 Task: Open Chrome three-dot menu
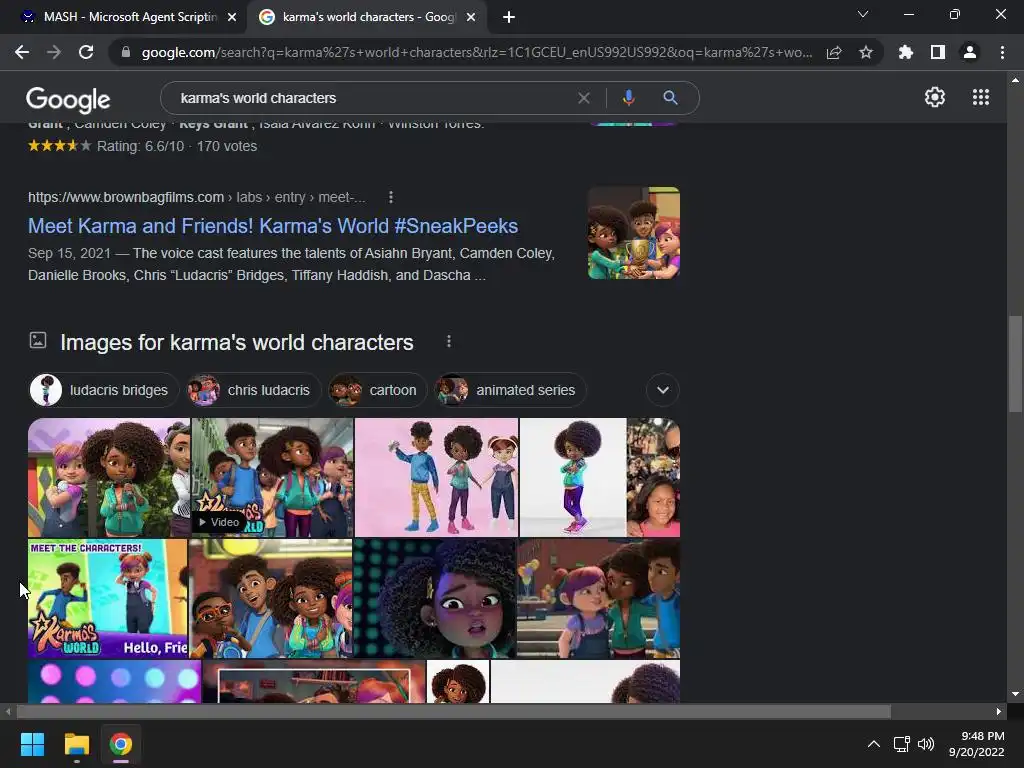(x=1002, y=52)
